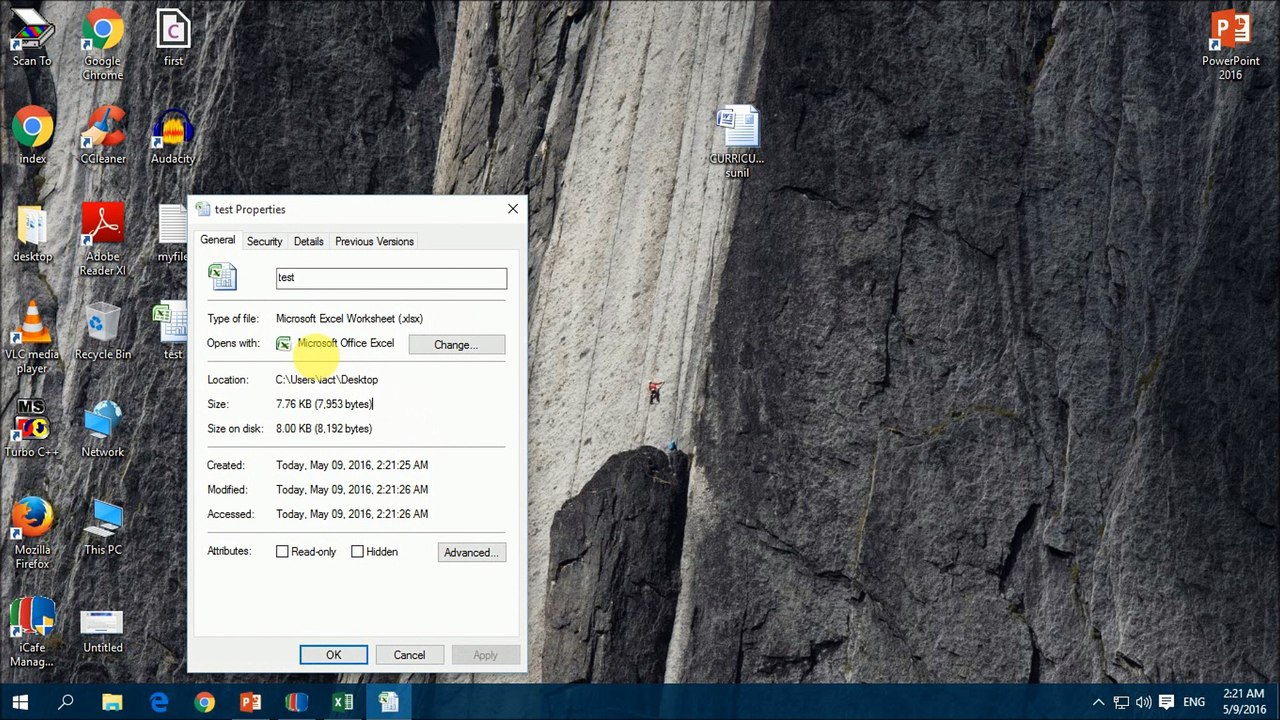
Task: Click the size value '7.76 KB (7,953 bytes)'
Action: (x=324, y=404)
